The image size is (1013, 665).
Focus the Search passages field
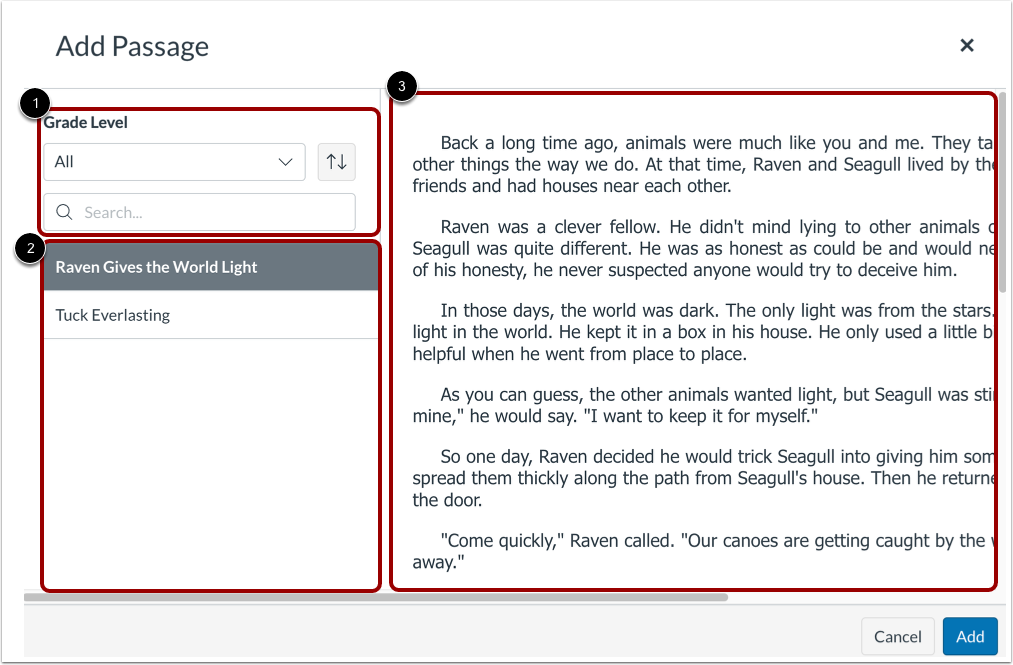pos(200,212)
